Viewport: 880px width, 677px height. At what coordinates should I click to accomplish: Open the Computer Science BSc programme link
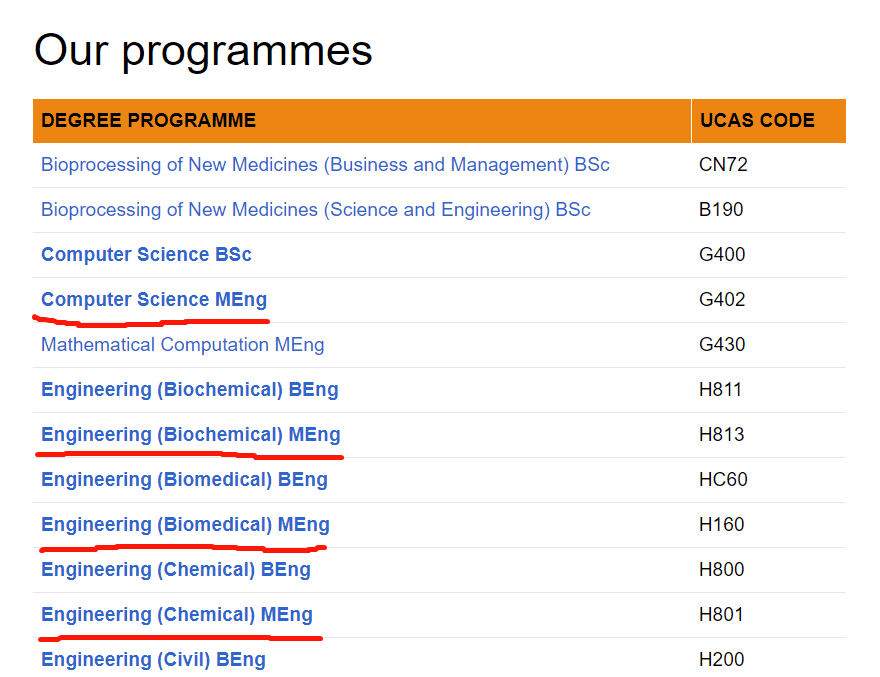146,255
